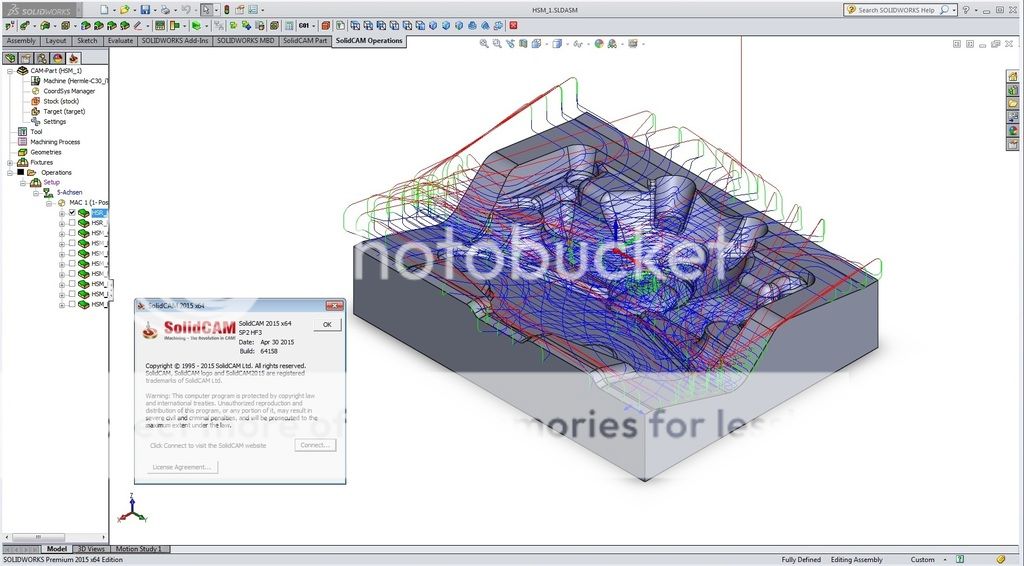Click the New document icon
Screen dimensions: 1024x566
point(104,9)
